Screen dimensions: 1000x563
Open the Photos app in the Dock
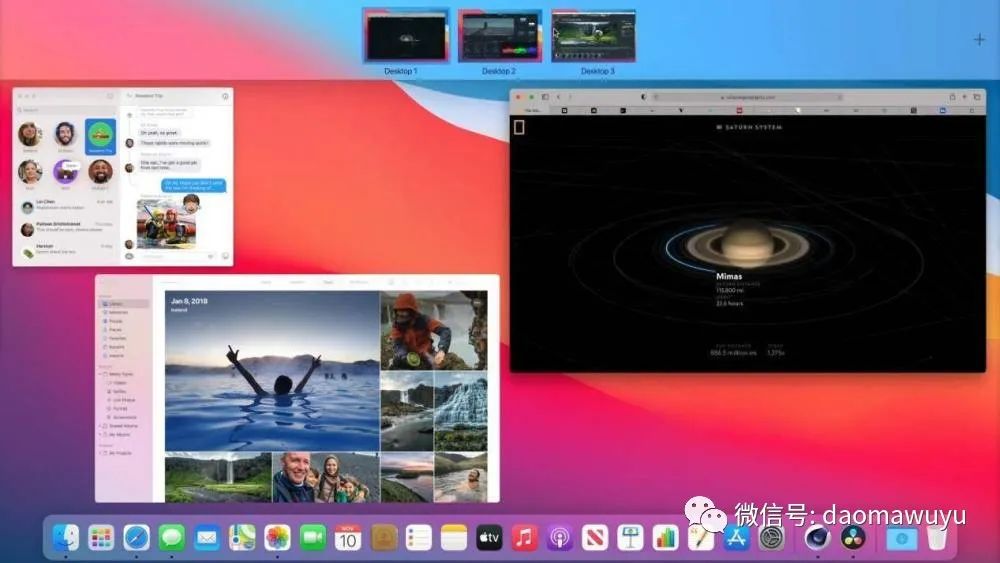pos(277,538)
